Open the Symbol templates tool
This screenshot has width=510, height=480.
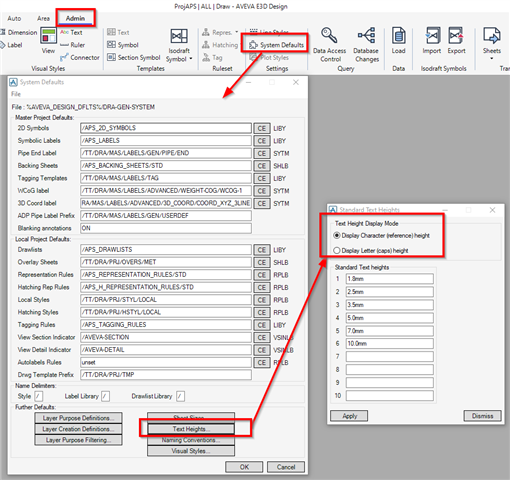123,45
